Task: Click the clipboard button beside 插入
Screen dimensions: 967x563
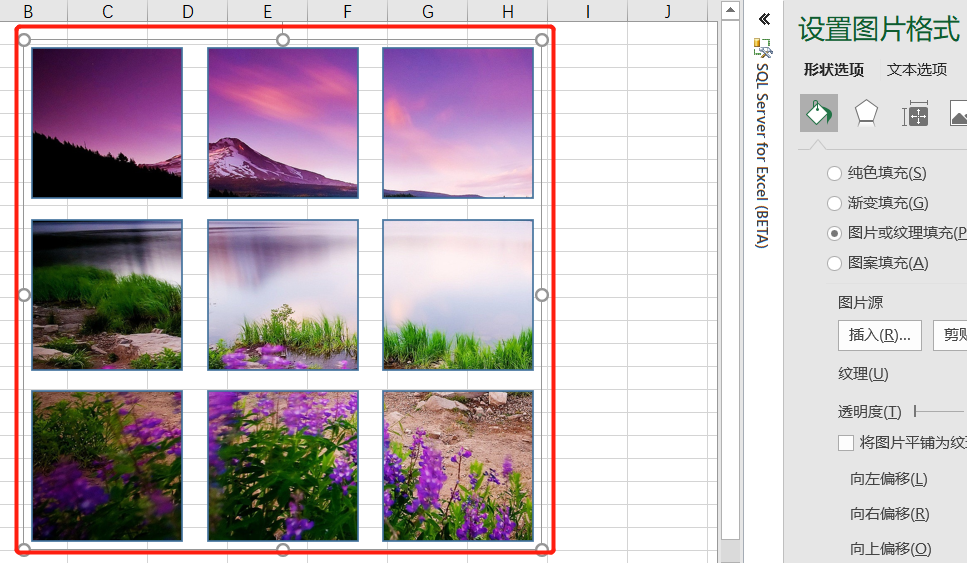Action: tap(950, 335)
